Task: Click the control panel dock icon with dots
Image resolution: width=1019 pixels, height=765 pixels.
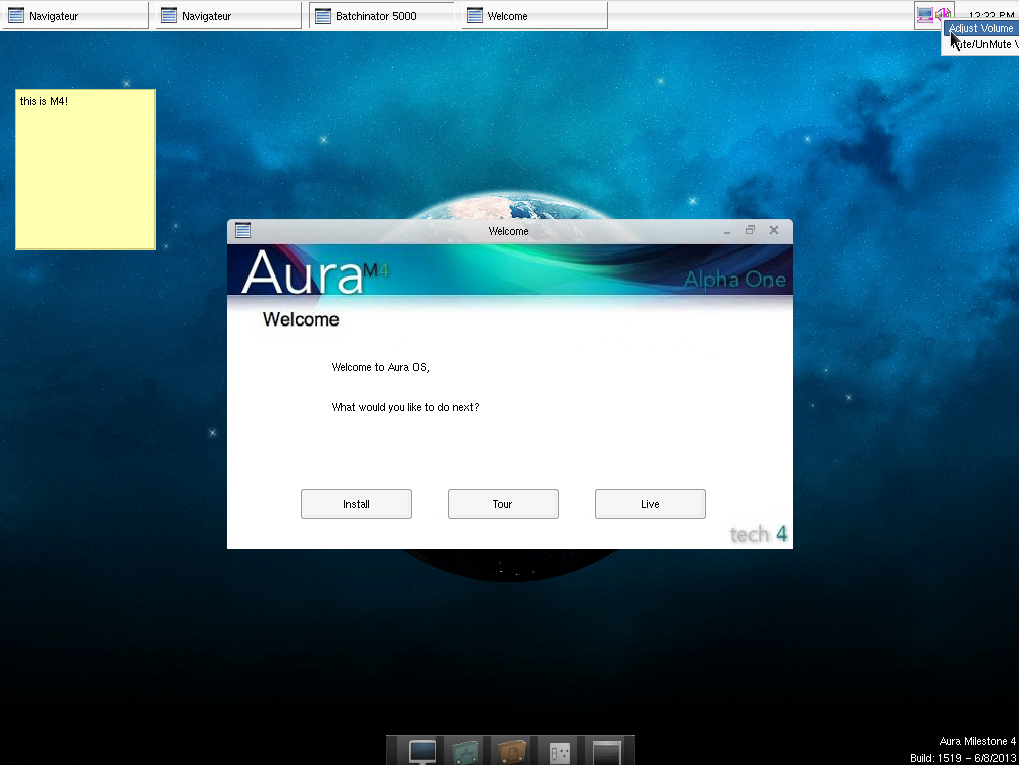Action: 557,750
